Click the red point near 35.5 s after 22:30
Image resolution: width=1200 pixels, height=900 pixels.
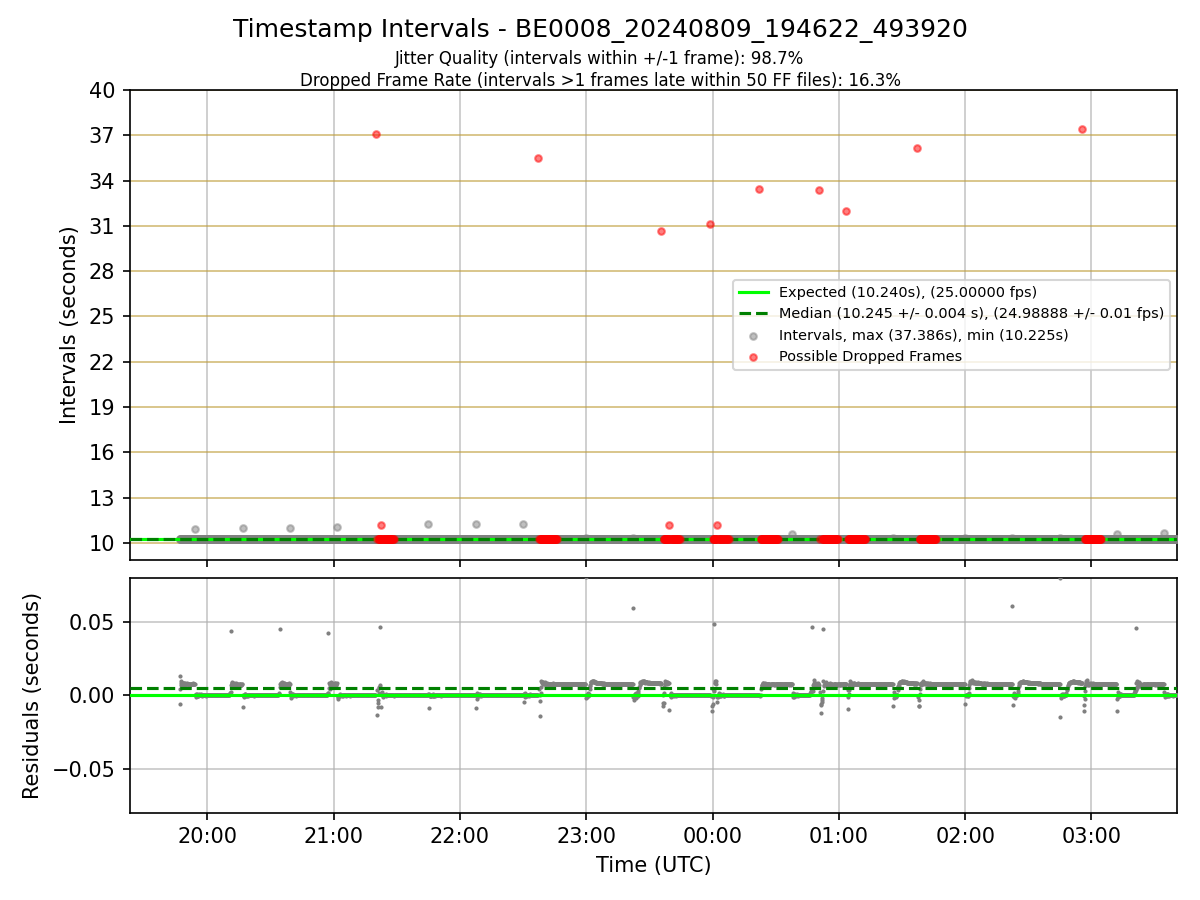pyautogui.click(x=538, y=158)
